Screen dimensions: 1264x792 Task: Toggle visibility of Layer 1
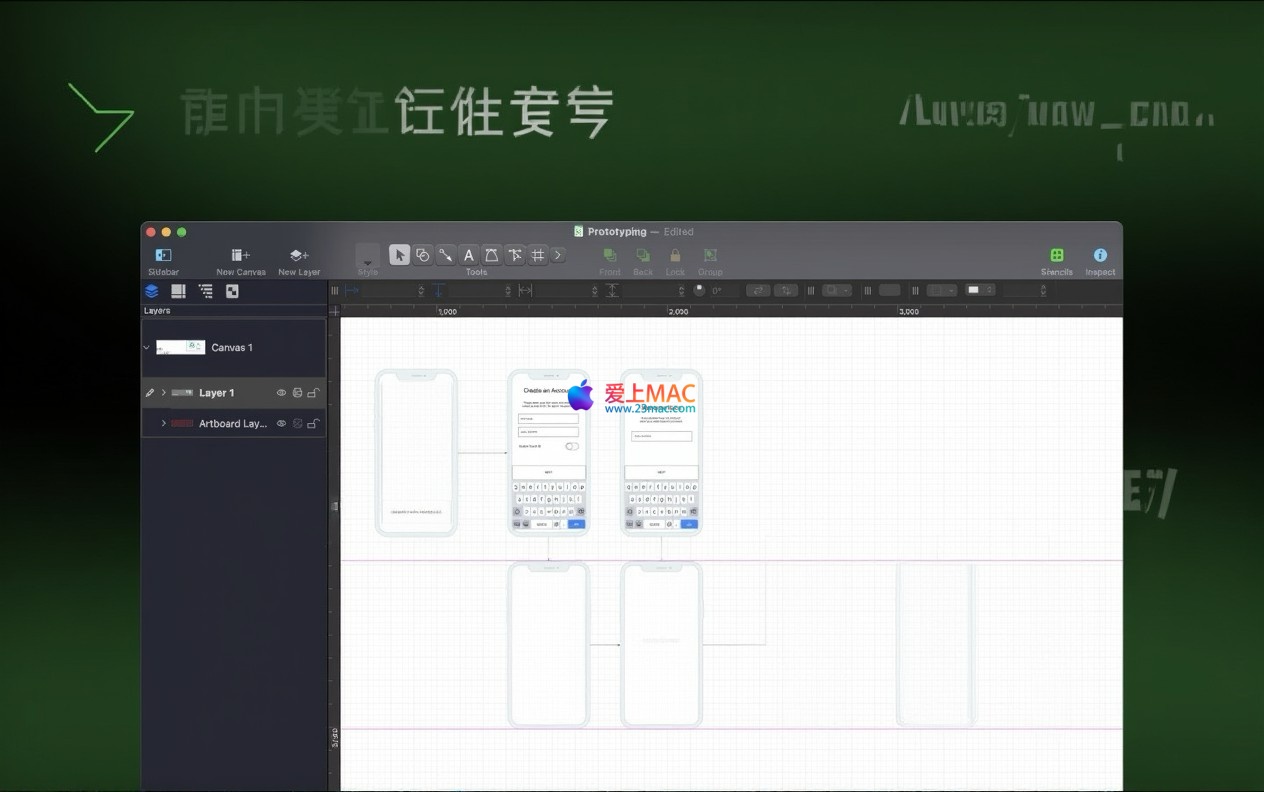pyautogui.click(x=281, y=393)
